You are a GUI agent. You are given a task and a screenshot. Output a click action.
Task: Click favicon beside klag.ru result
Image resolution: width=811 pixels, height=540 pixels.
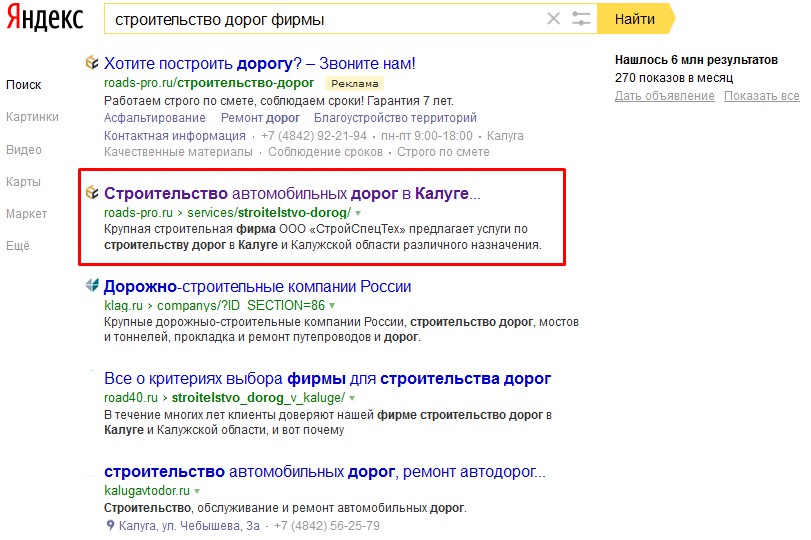[92, 287]
